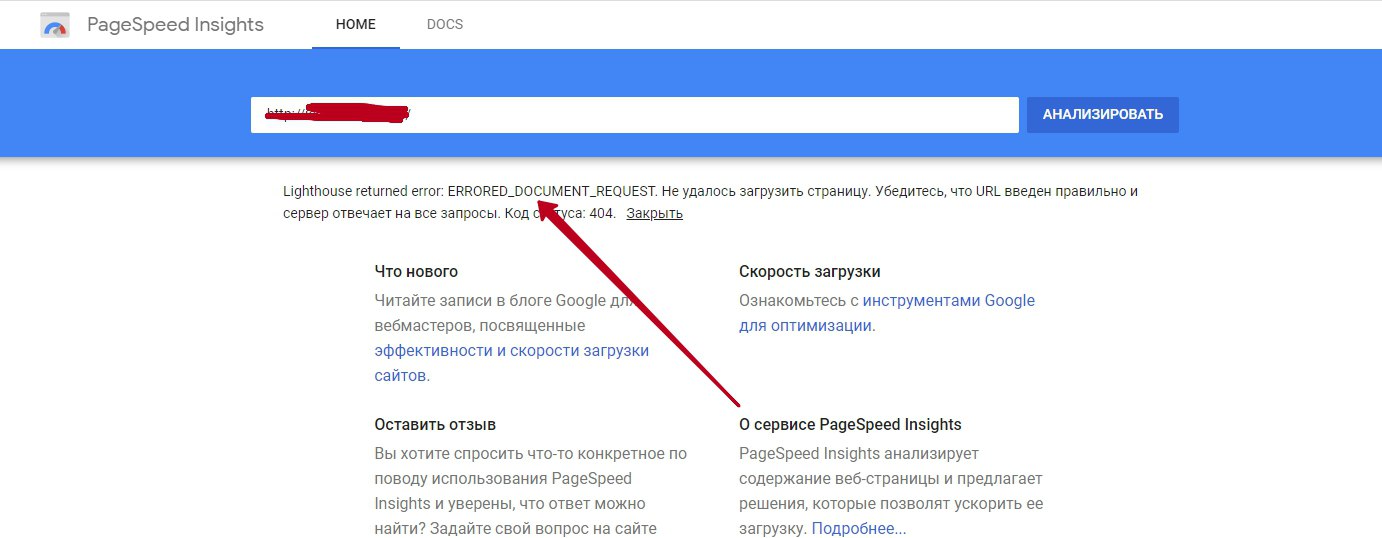Viewport: 1382px width, 538px height.
Task: Switch to the DOCS tab
Action: coord(445,24)
